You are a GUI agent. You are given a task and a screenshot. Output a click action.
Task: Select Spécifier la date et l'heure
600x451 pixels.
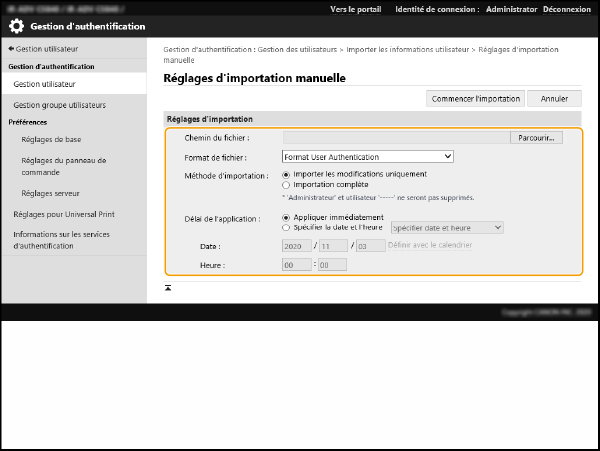click(x=287, y=227)
